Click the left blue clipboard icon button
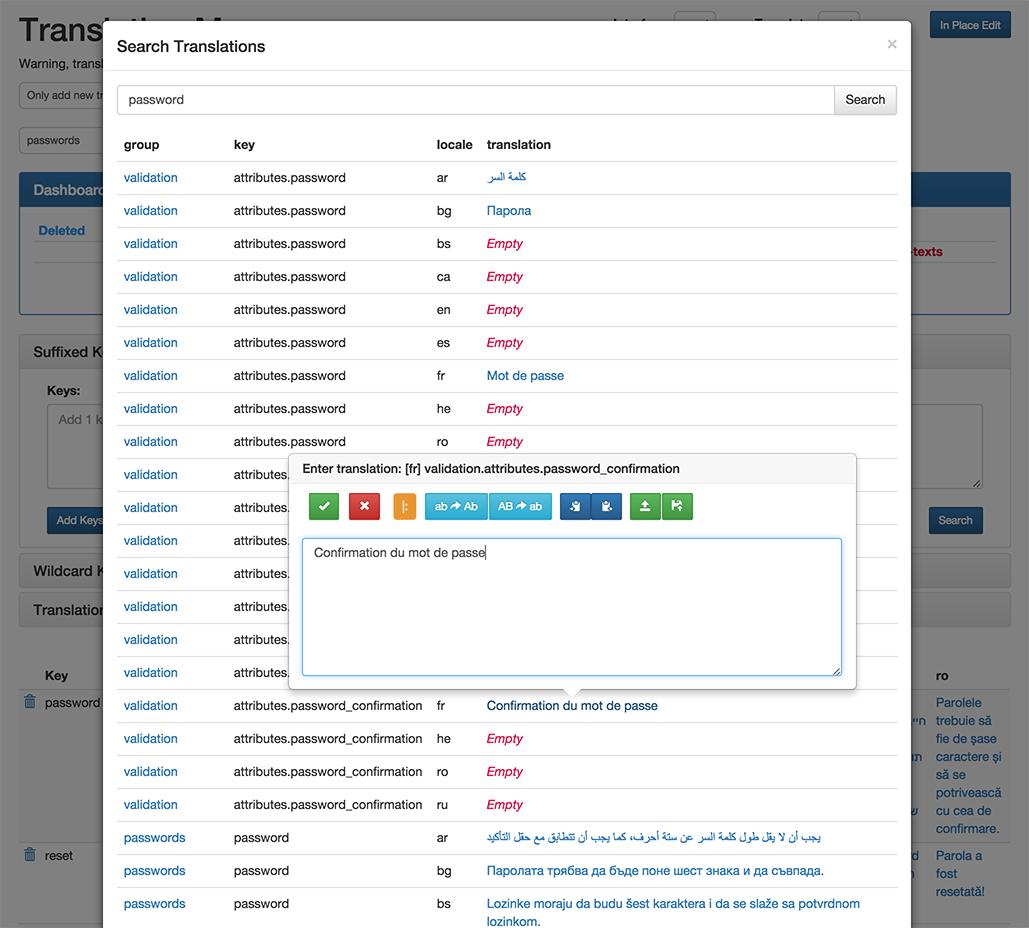Image resolution: width=1029 pixels, height=928 pixels. tap(576, 506)
